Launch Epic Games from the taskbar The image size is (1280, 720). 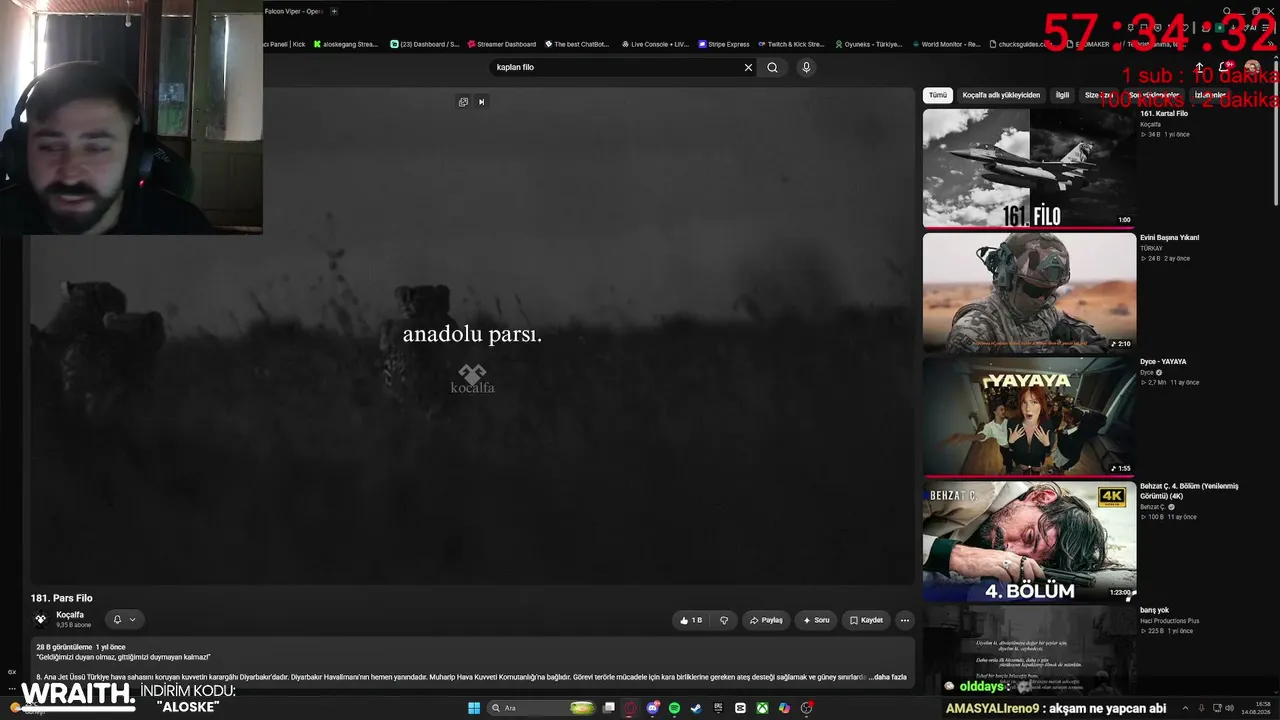coord(718,708)
